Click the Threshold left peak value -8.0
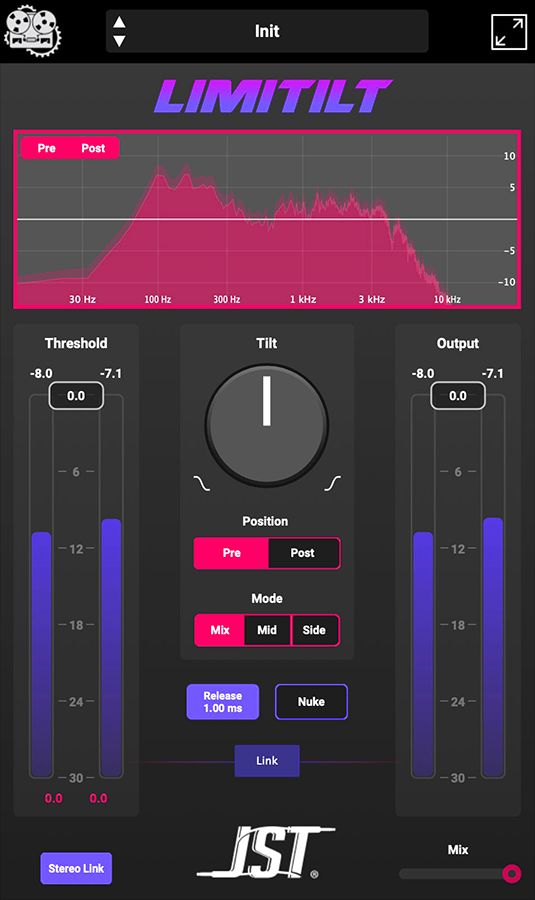Screen dimensions: 535x900 point(41,374)
